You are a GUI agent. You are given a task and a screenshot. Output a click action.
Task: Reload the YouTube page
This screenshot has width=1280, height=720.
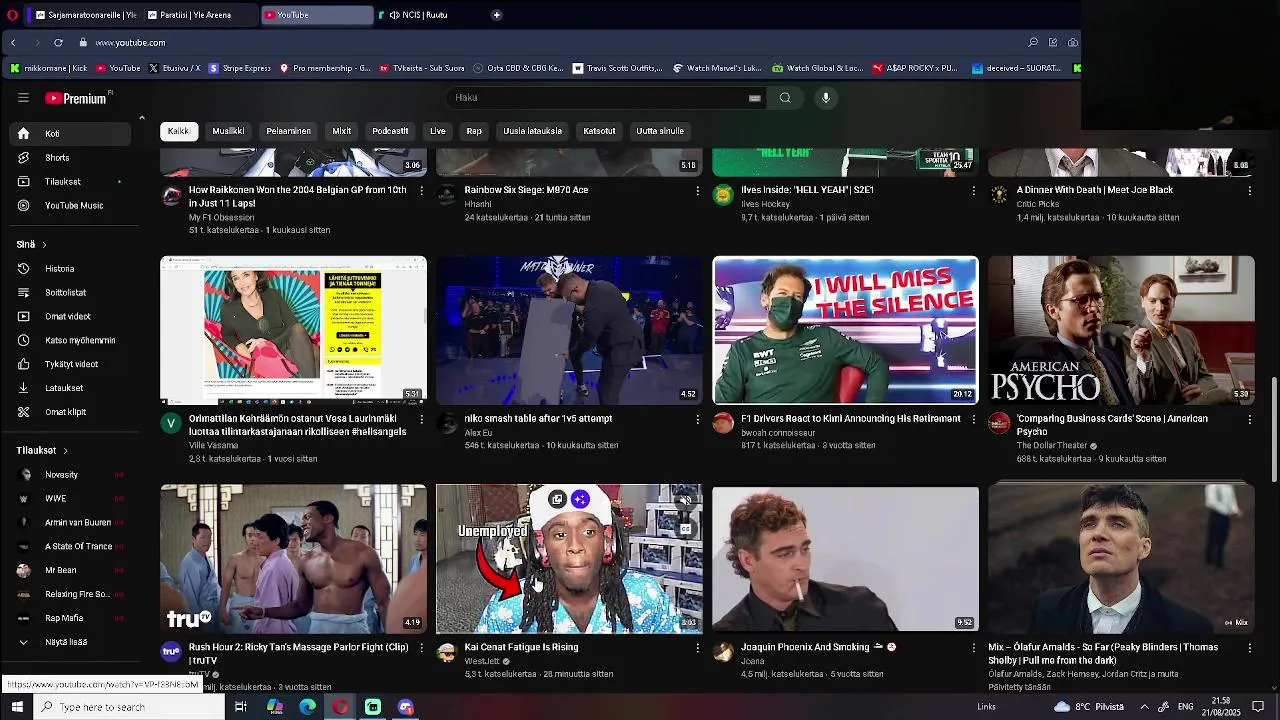(x=58, y=43)
